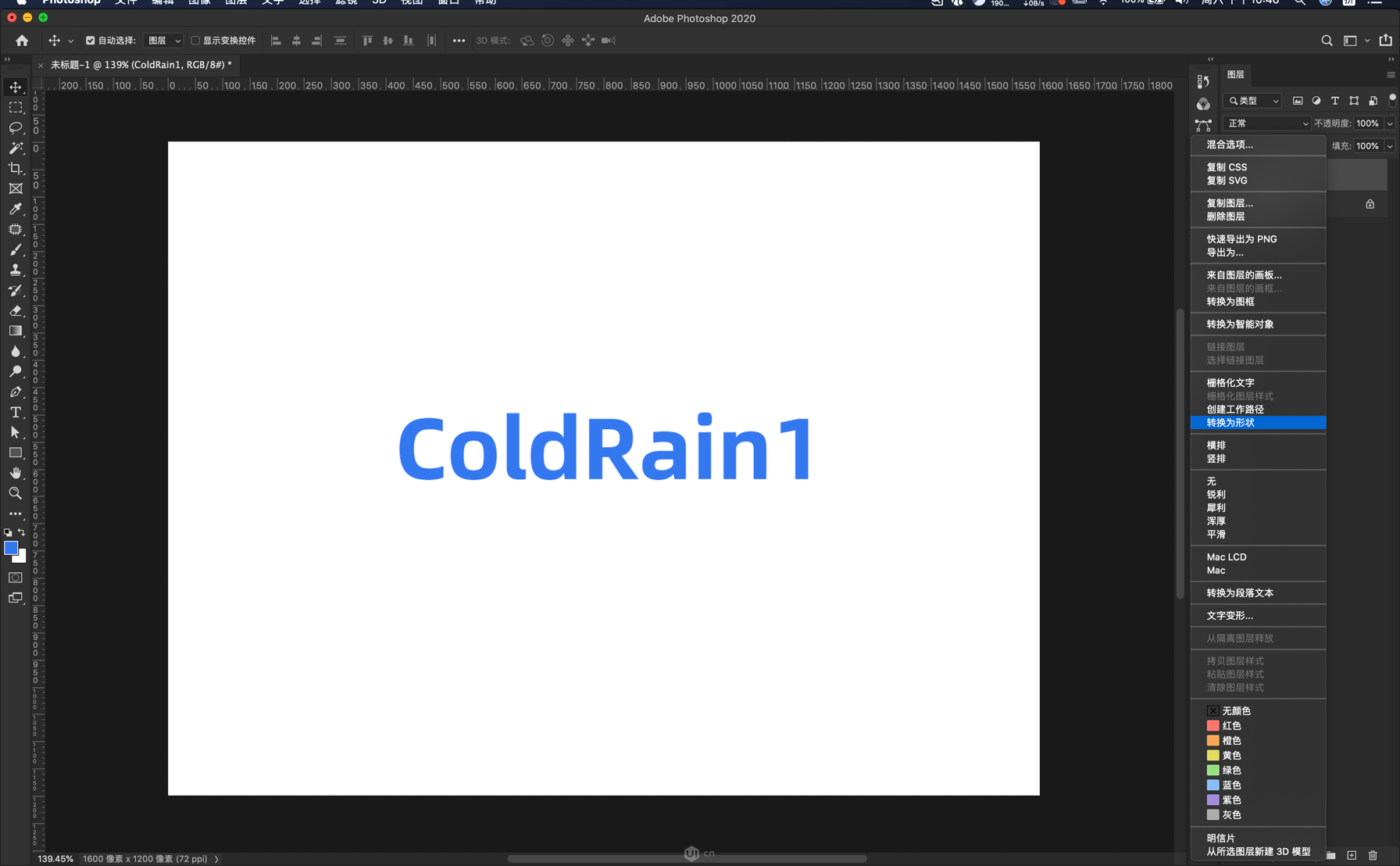1400x866 pixels.
Task: Click the share icon in options bar
Action: tap(1386, 40)
